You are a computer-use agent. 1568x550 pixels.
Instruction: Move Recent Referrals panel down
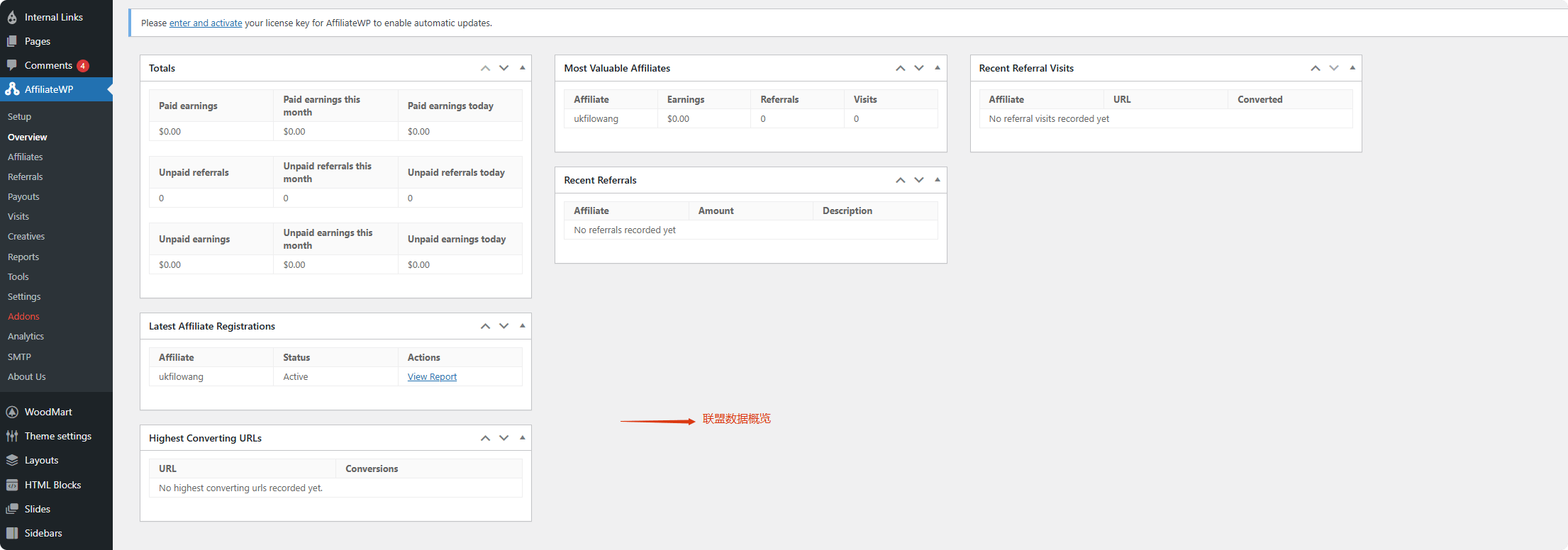[919, 180]
